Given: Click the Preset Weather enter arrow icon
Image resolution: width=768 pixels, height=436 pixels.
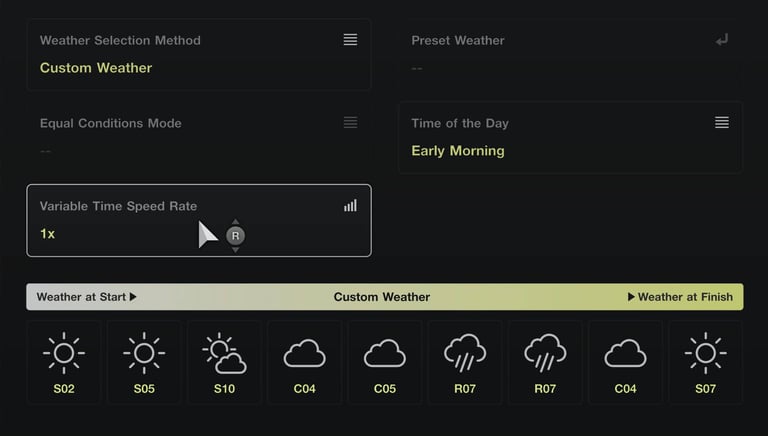Looking at the screenshot, I should 722,40.
